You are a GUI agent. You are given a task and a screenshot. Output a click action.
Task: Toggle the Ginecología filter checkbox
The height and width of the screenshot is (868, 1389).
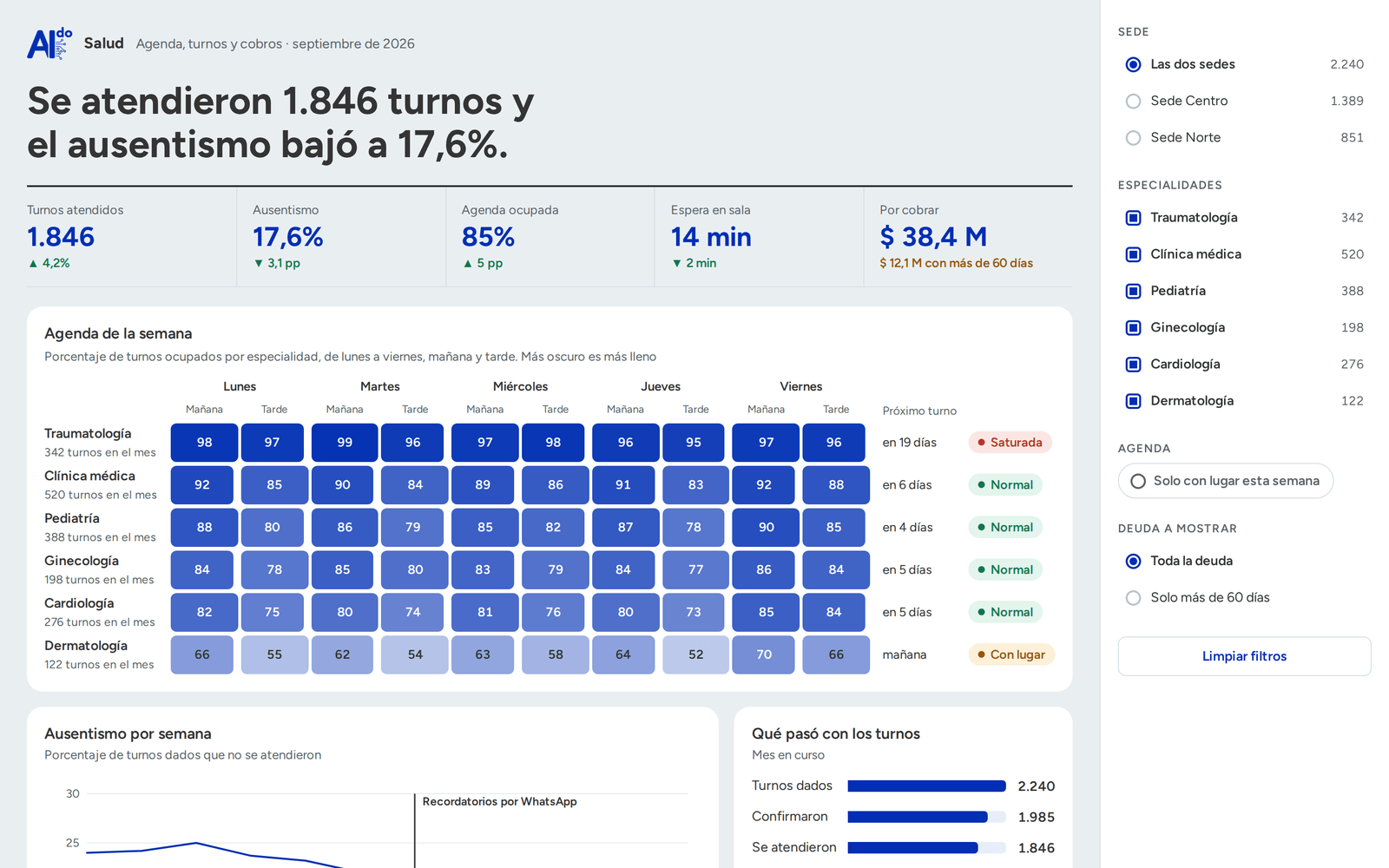[x=1133, y=327]
